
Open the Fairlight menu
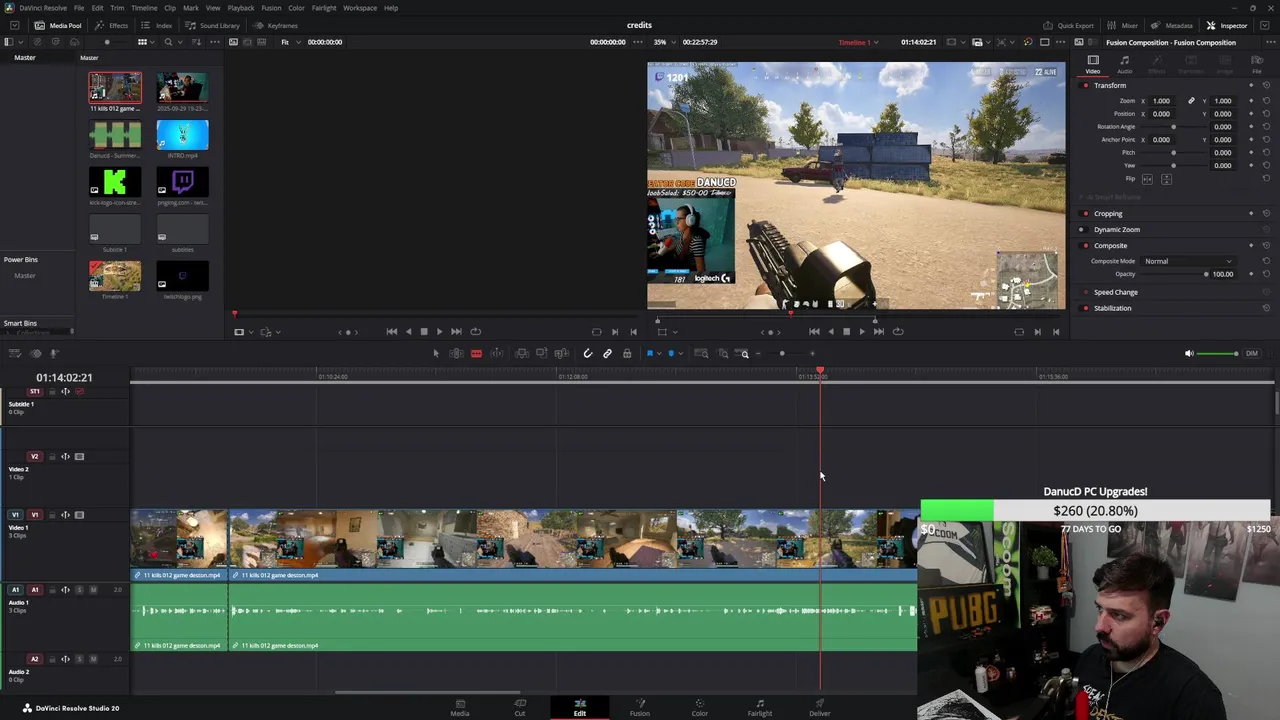pos(324,8)
